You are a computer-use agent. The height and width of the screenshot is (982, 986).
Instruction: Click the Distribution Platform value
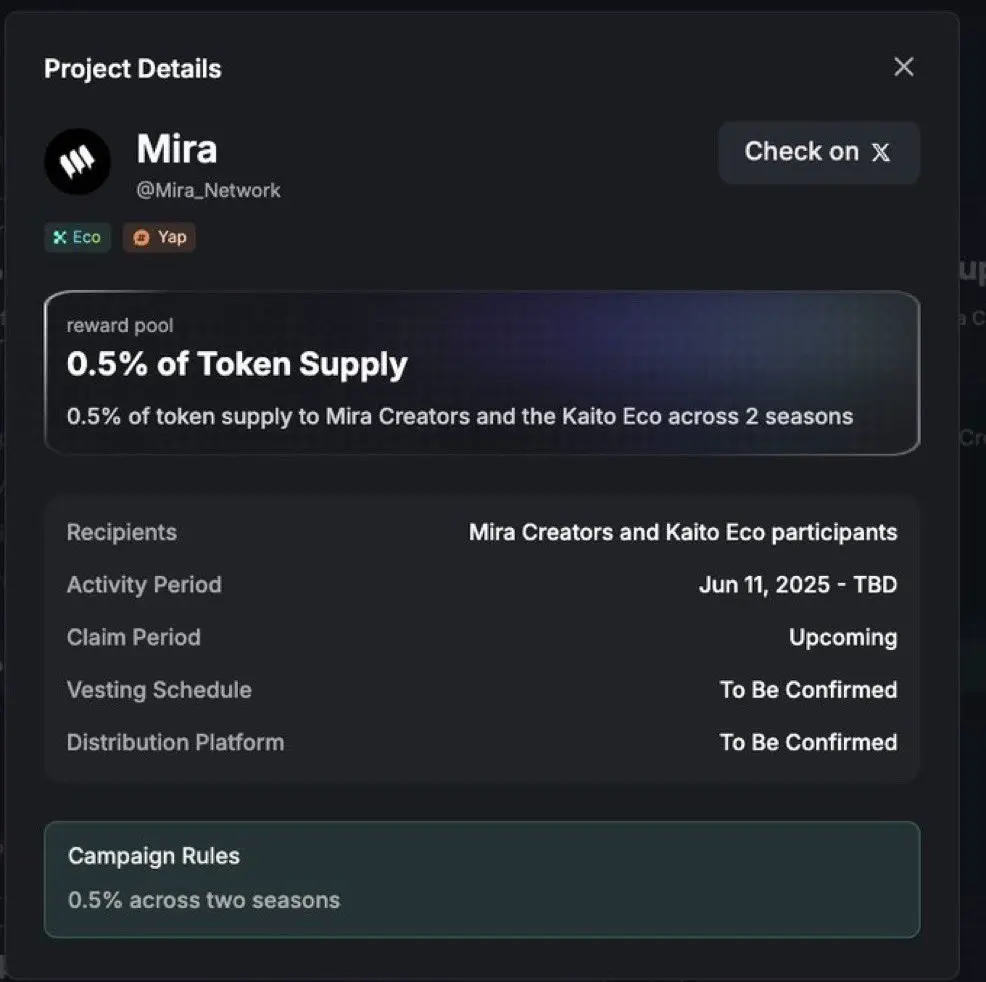[809, 742]
